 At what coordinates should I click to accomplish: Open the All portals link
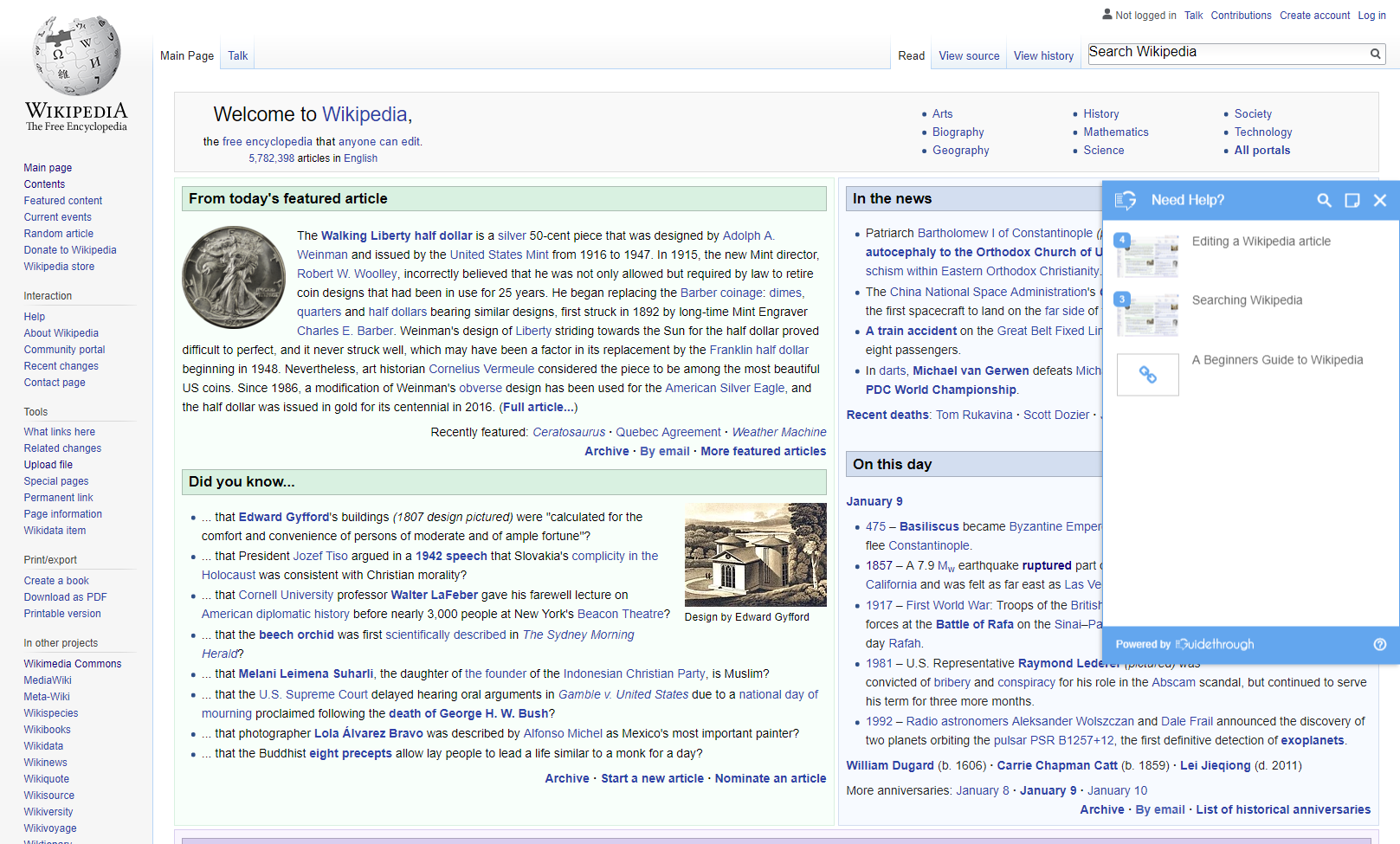point(1262,150)
